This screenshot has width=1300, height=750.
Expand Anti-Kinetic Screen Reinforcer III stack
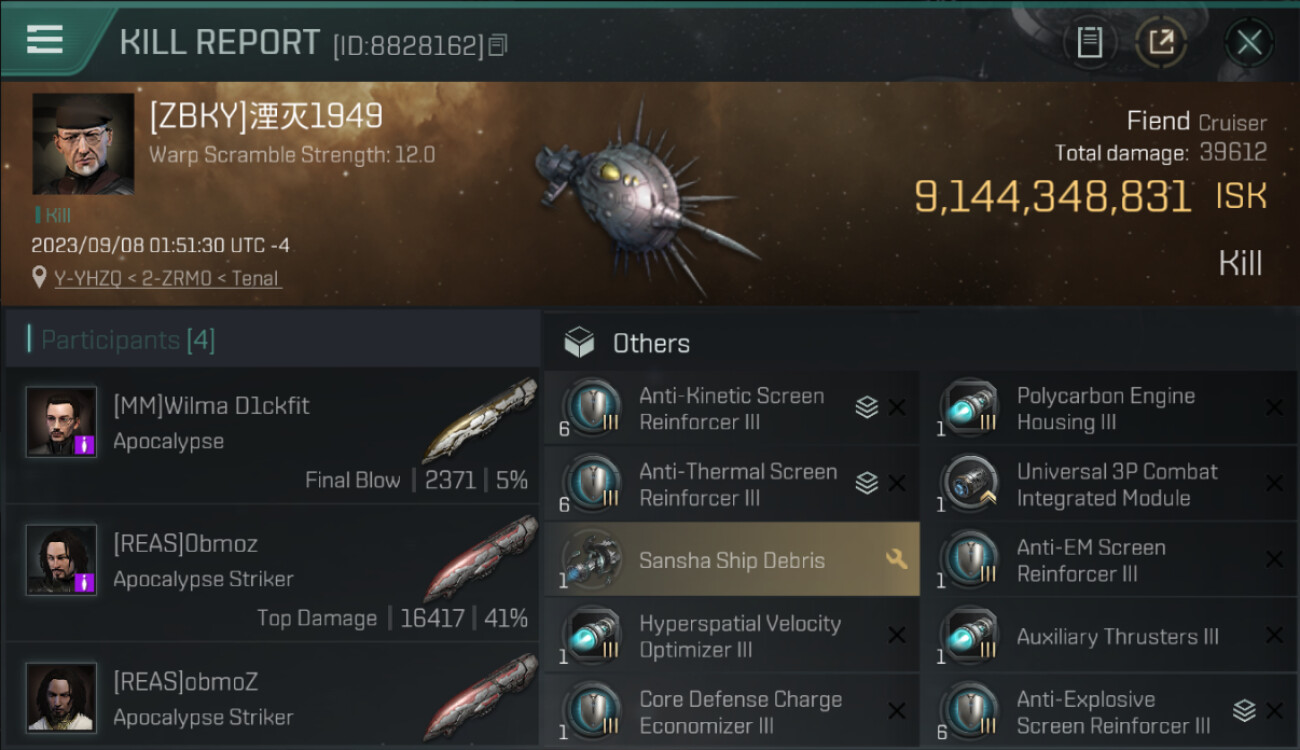tap(866, 407)
